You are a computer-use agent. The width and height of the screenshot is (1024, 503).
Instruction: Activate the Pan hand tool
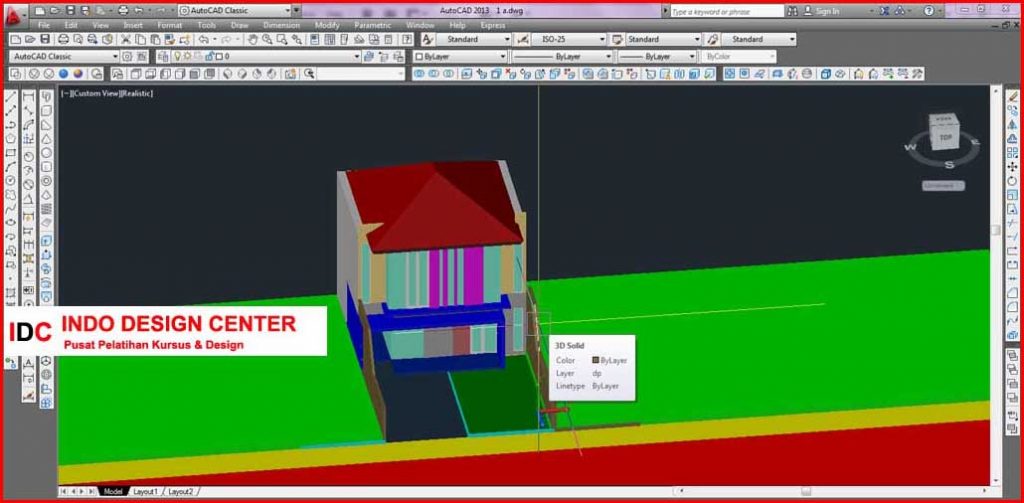252,40
